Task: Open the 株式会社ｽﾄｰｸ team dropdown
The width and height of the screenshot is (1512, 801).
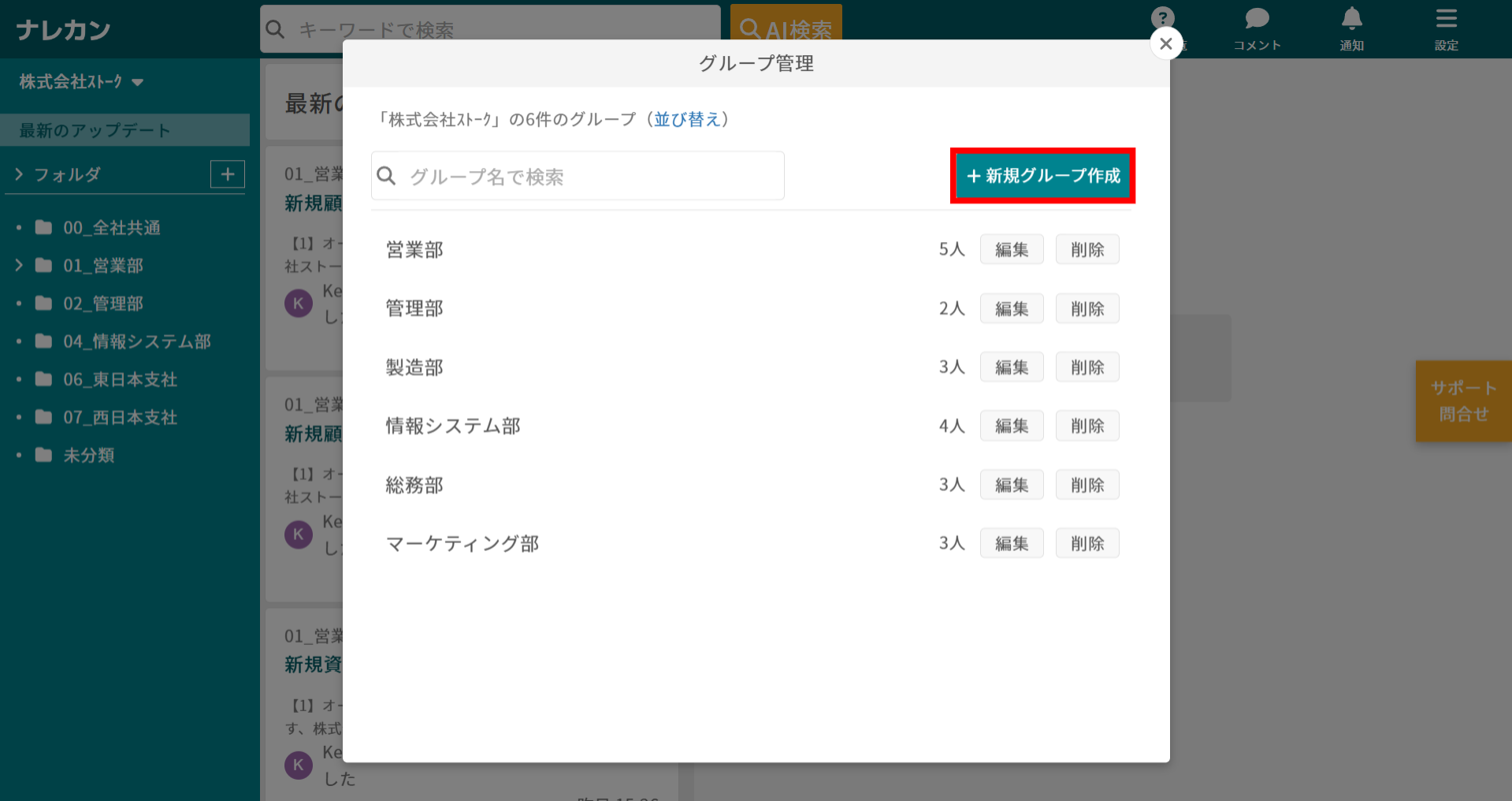Action: 81,82
